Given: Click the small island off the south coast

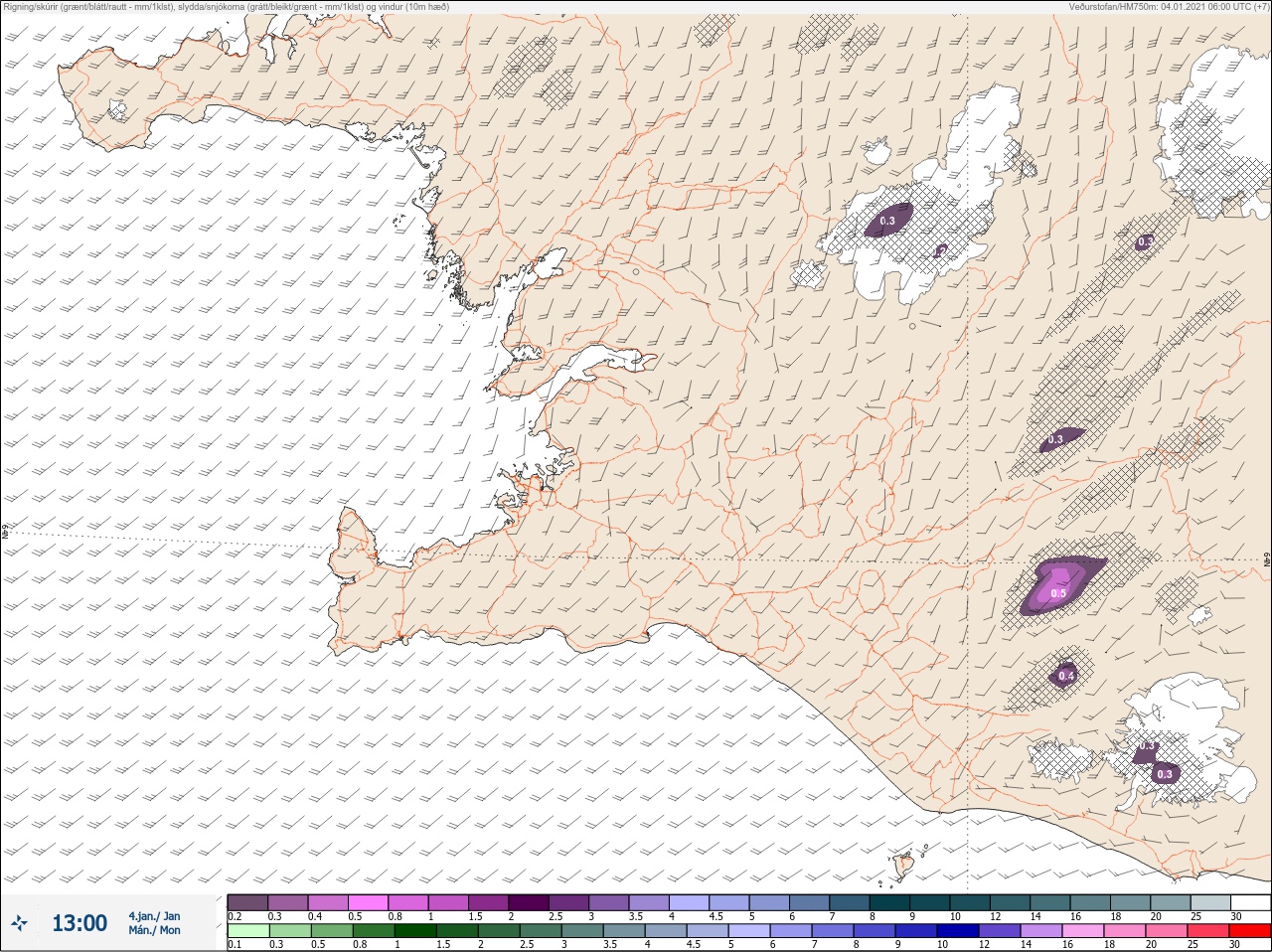Looking at the screenshot, I should click(x=903, y=866).
